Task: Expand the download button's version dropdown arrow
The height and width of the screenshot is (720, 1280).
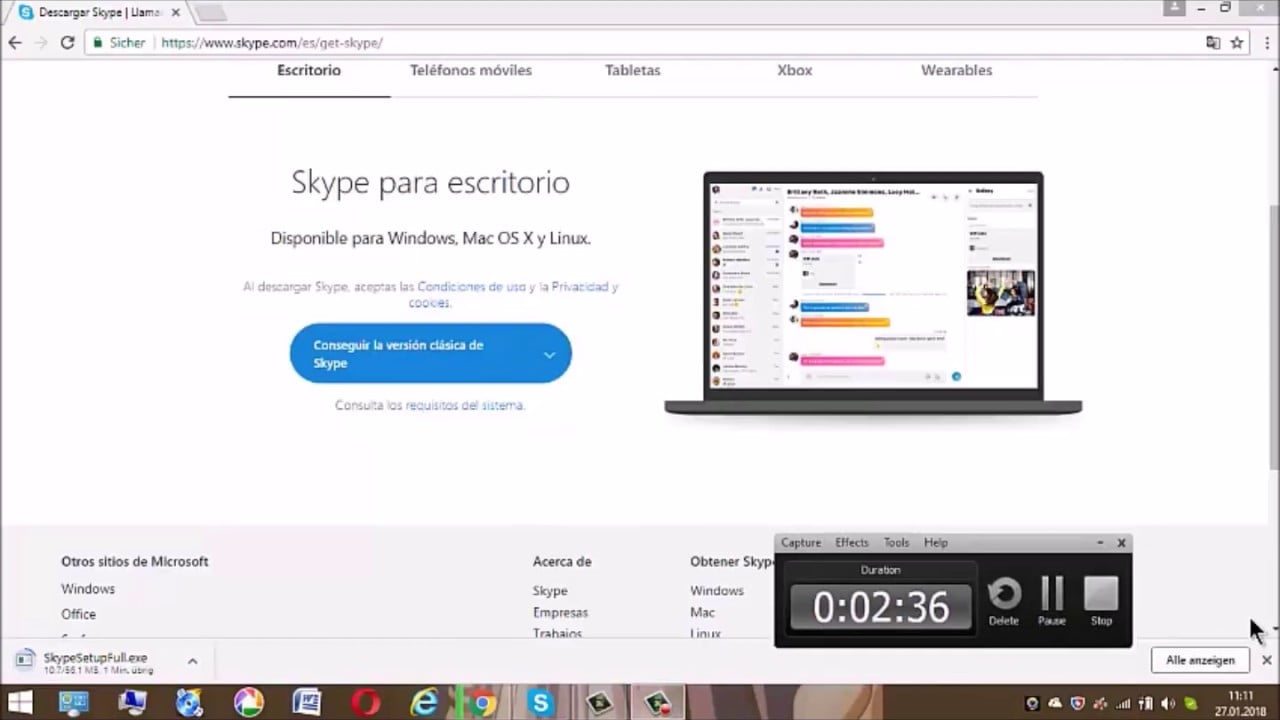Action: pyautogui.click(x=549, y=355)
